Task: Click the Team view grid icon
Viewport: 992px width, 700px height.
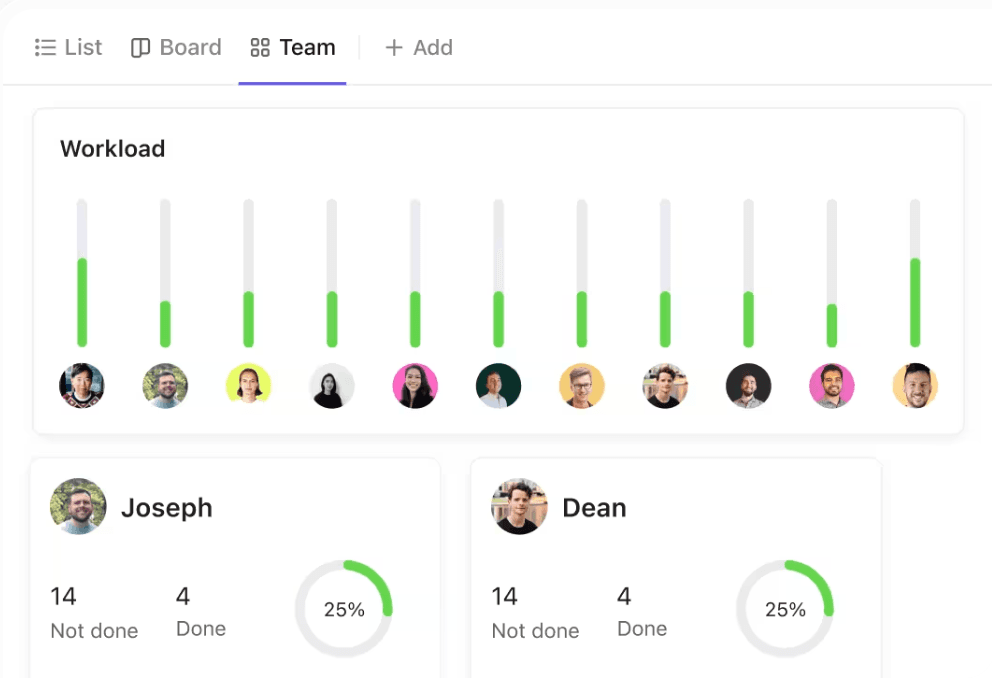Action: coord(261,46)
